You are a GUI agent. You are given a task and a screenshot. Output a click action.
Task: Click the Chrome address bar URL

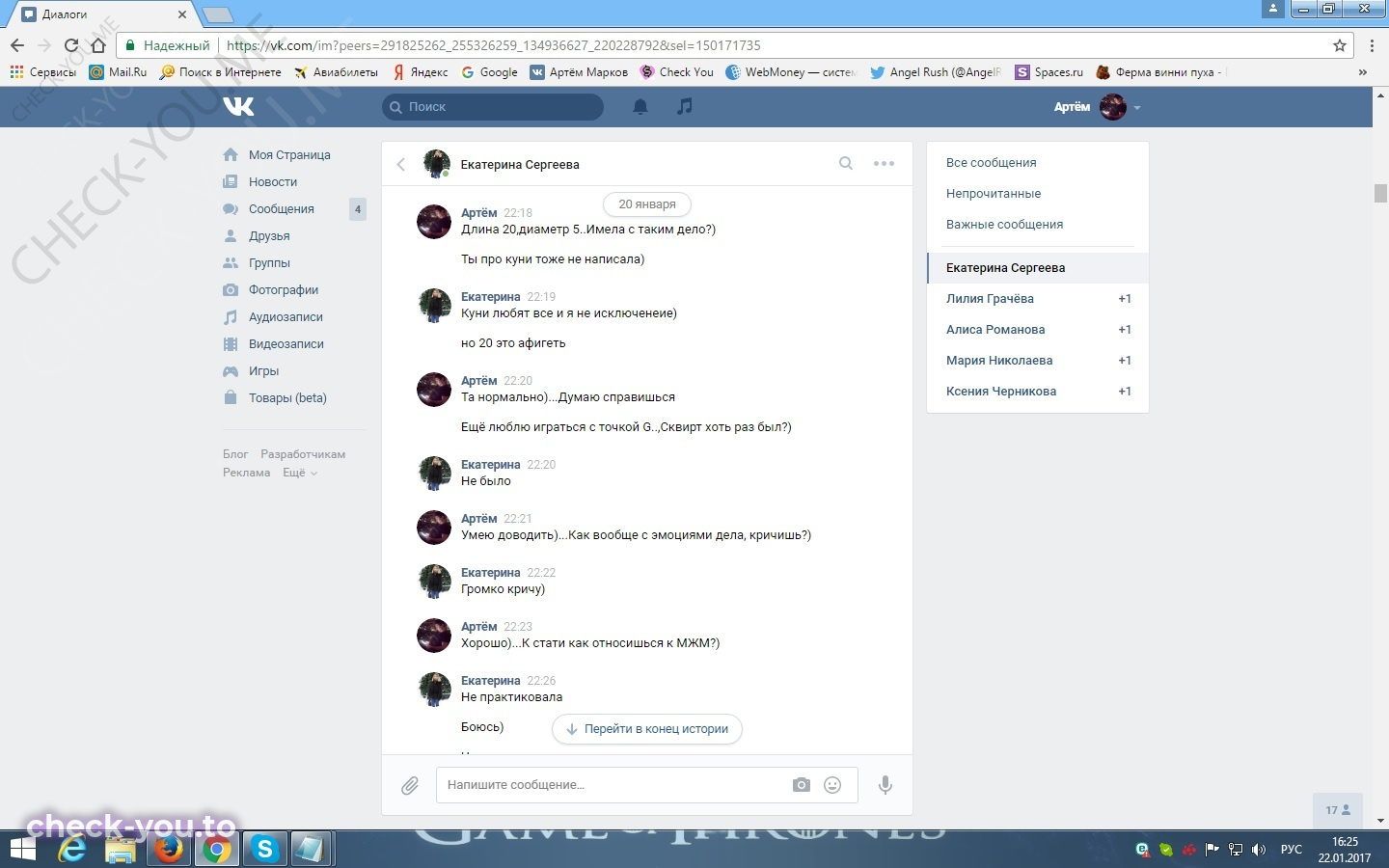click(x=493, y=45)
